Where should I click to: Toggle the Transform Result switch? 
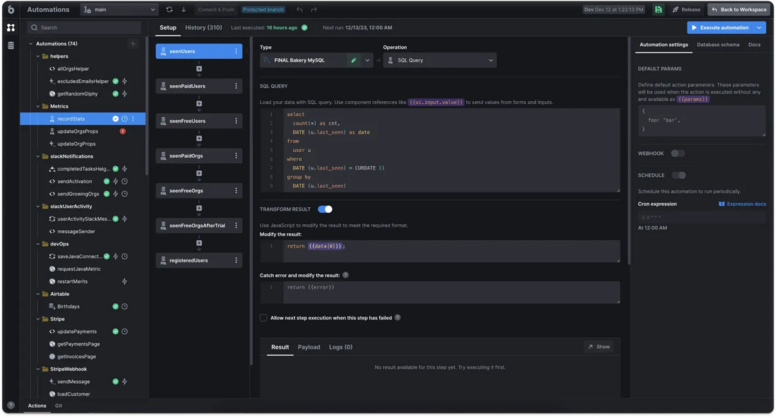(325, 209)
